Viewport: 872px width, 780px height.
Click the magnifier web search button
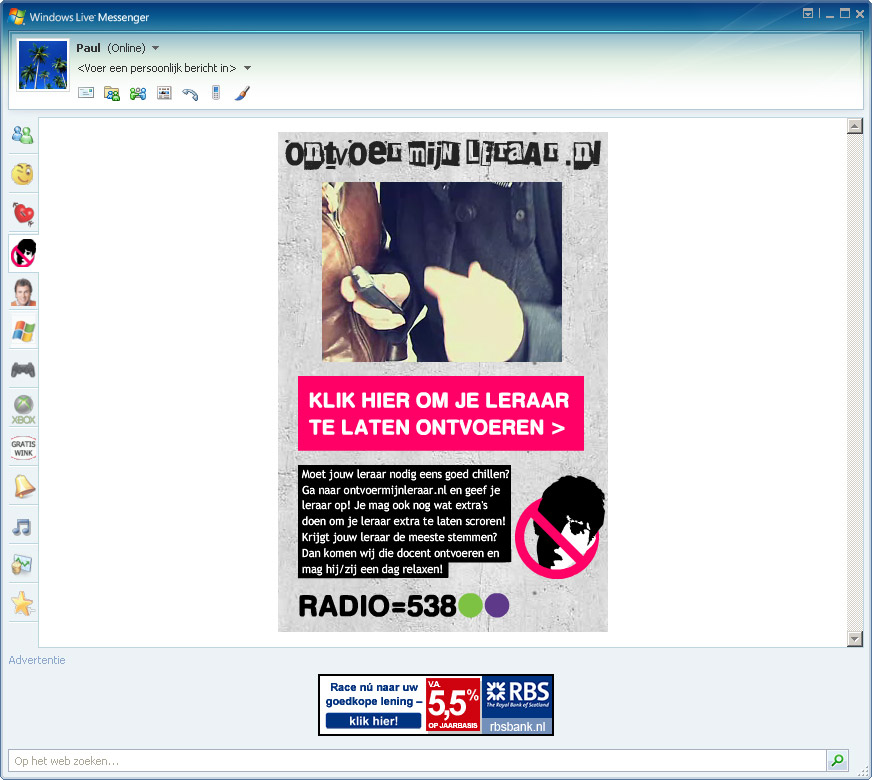coord(838,761)
